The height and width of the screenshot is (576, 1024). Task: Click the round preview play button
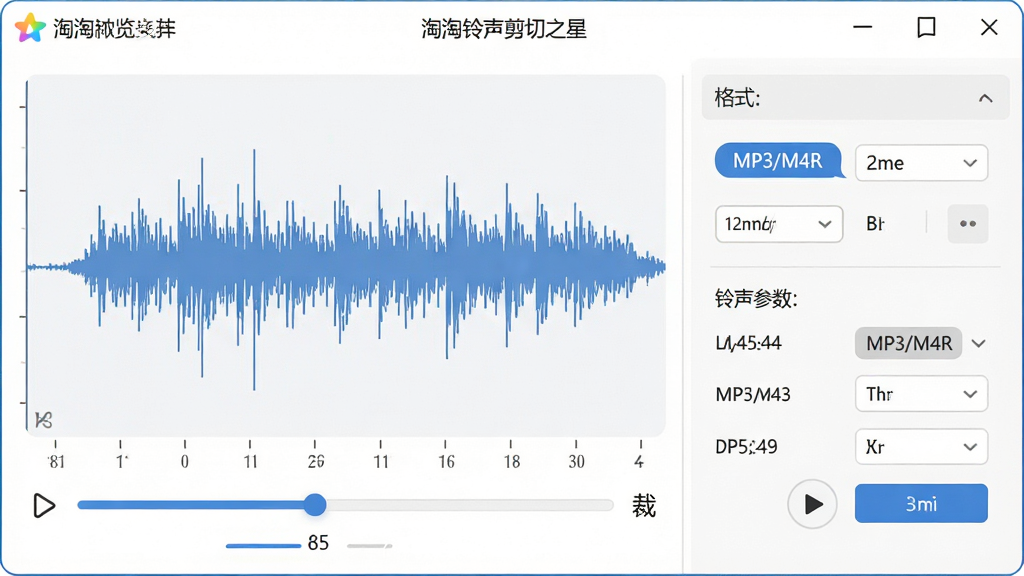(812, 504)
